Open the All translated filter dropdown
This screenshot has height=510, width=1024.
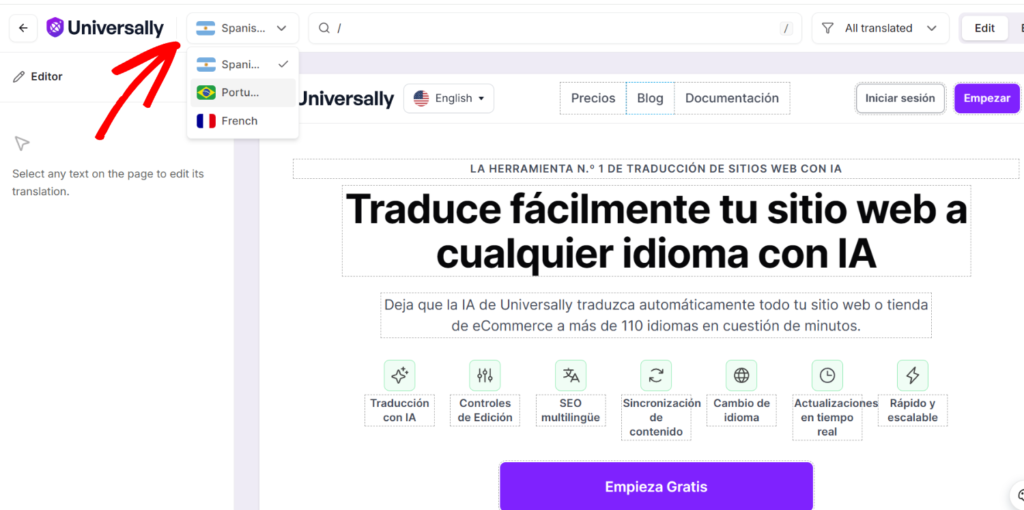click(880, 28)
